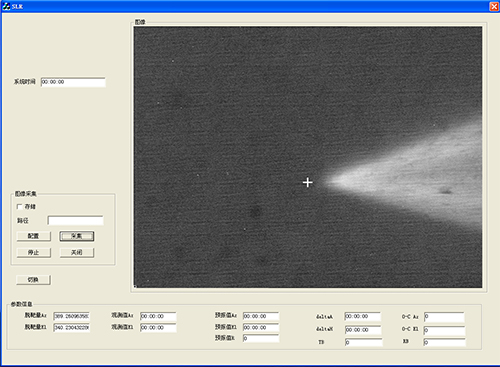
Task: Click the RB field
Action: pos(444,342)
